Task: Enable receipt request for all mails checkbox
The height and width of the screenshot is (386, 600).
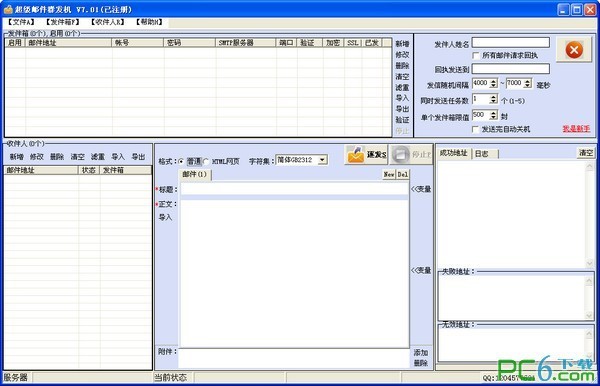Action: [x=476, y=55]
